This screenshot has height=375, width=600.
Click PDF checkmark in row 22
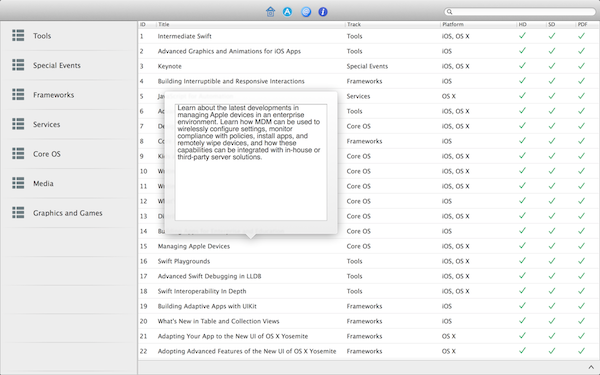582,351
